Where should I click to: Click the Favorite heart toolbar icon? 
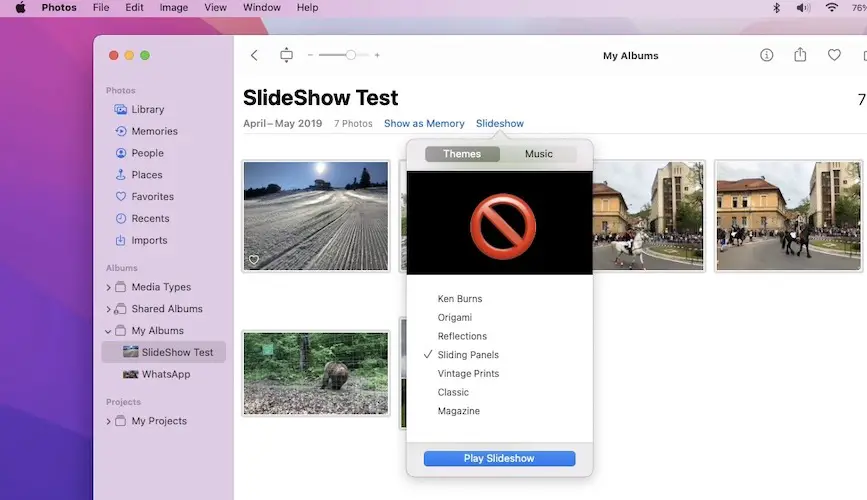(x=834, y=56)
